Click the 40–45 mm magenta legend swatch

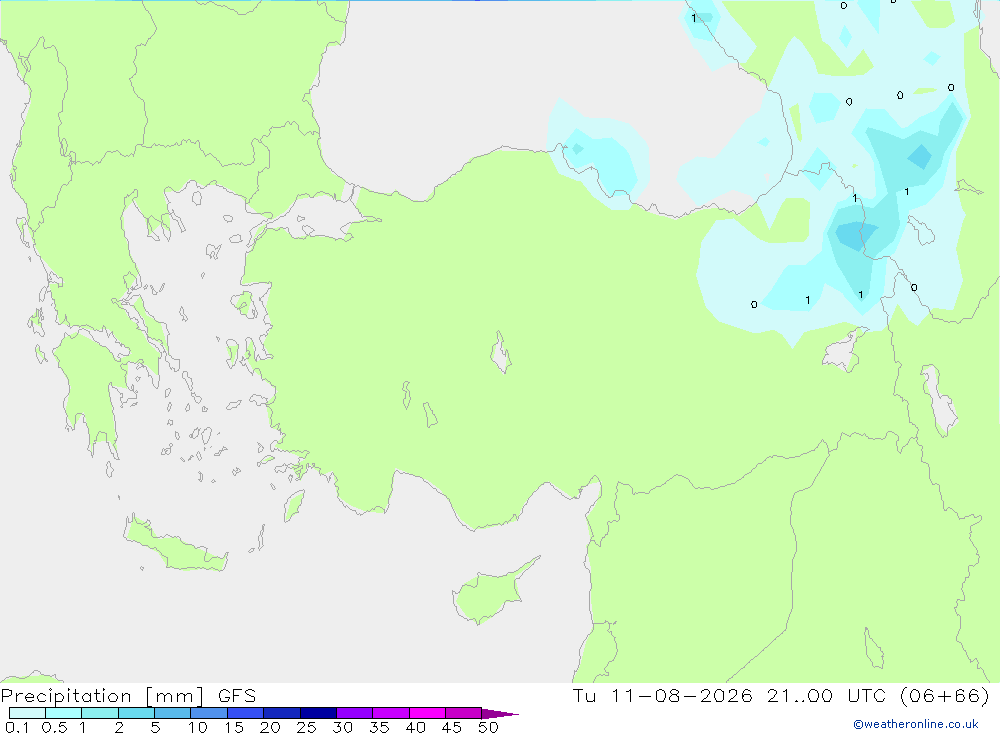coord(427,713)
